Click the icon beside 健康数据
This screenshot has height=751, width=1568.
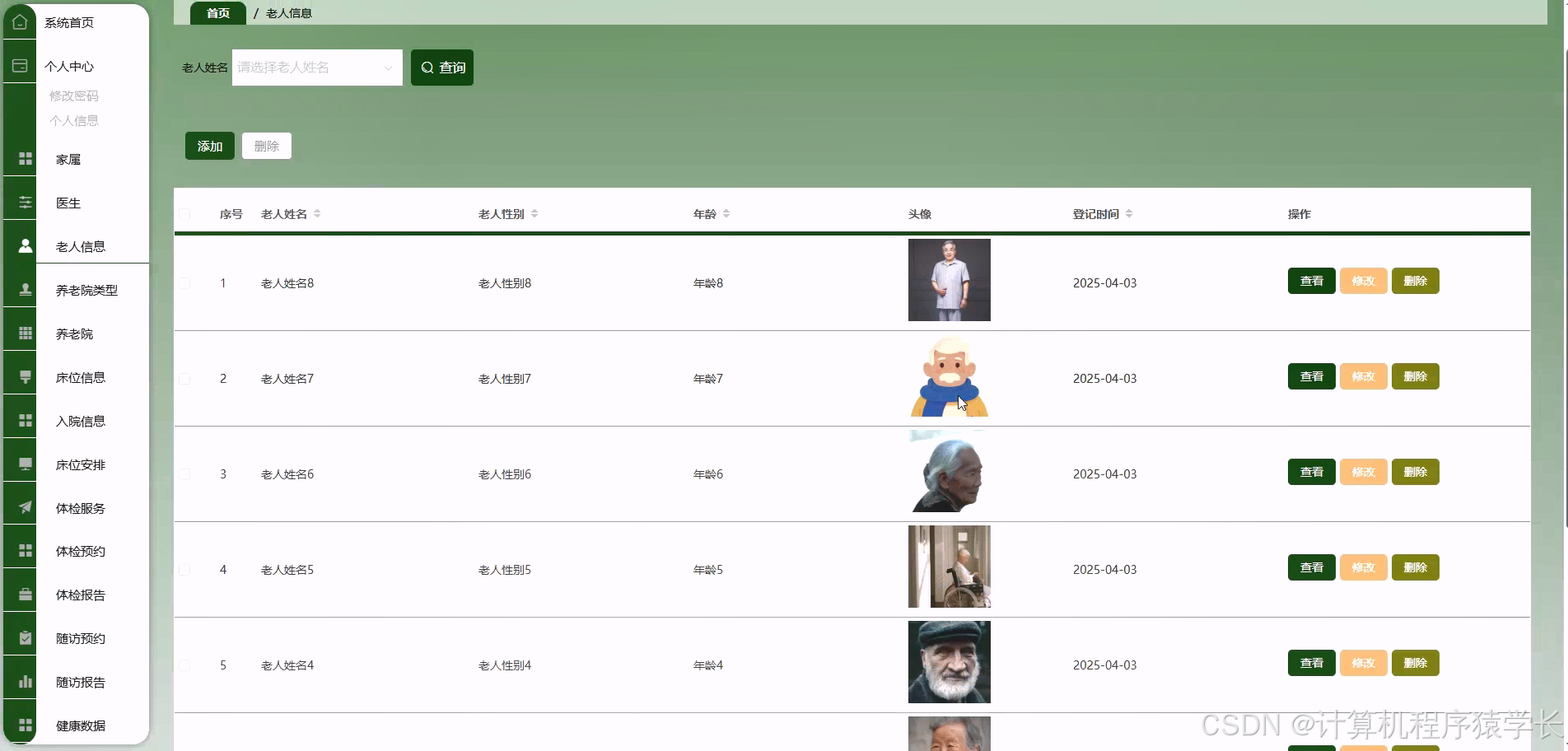tap(26, 725)
